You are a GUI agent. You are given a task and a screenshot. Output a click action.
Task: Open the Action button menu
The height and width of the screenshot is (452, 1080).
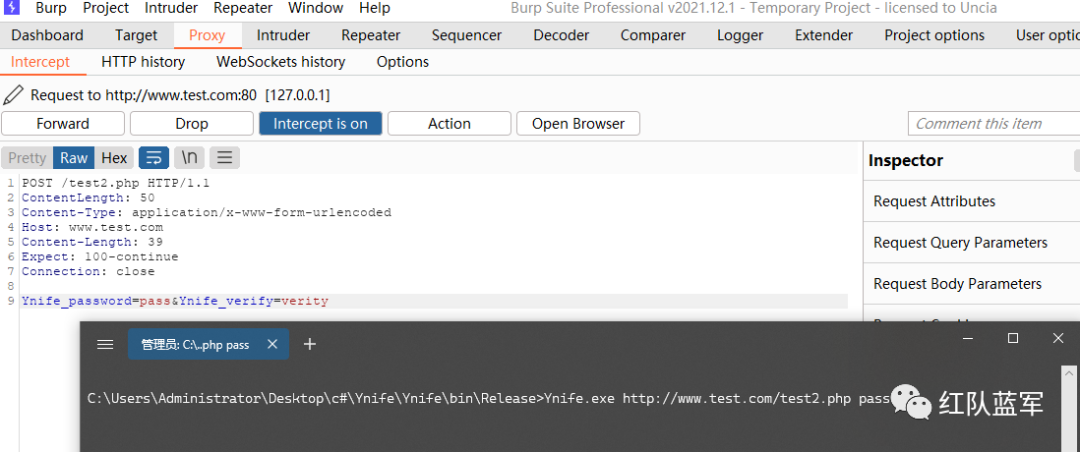coord(449,124)
